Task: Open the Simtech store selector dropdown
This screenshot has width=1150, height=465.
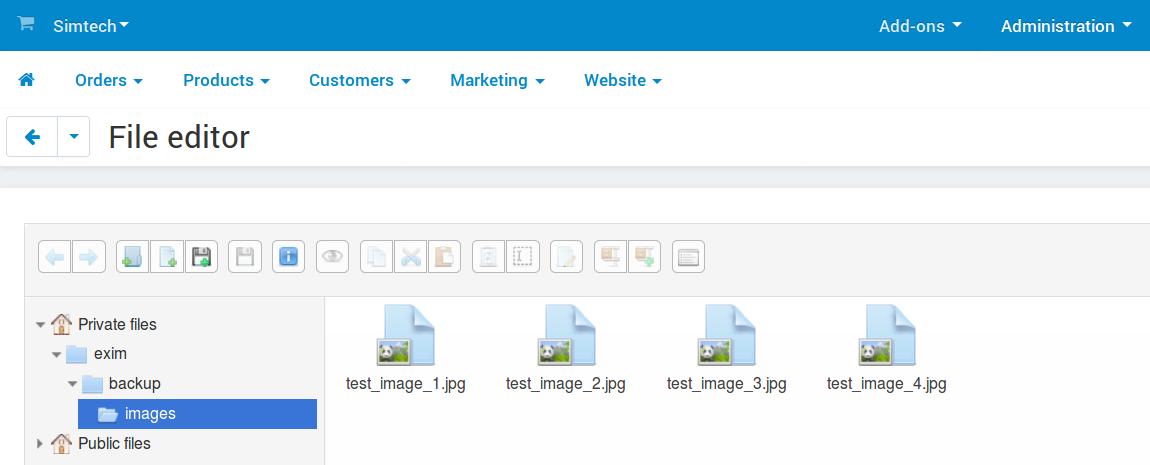Action: 91,26
